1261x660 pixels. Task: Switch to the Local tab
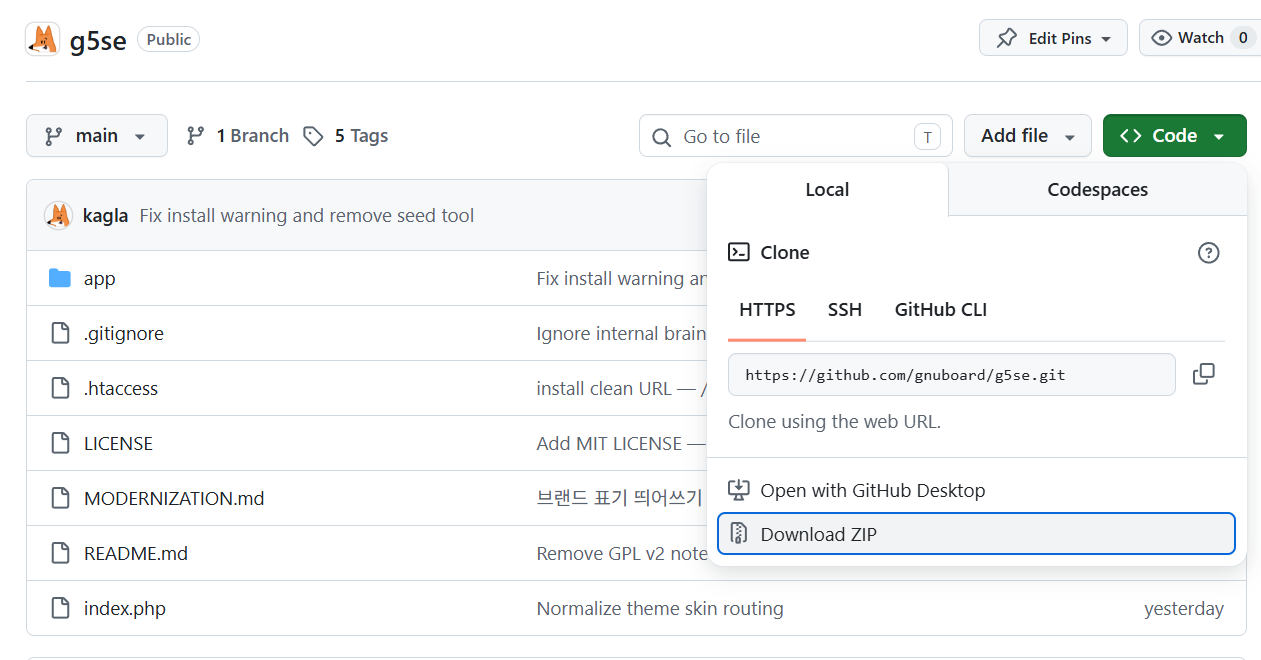click(827, 190)
